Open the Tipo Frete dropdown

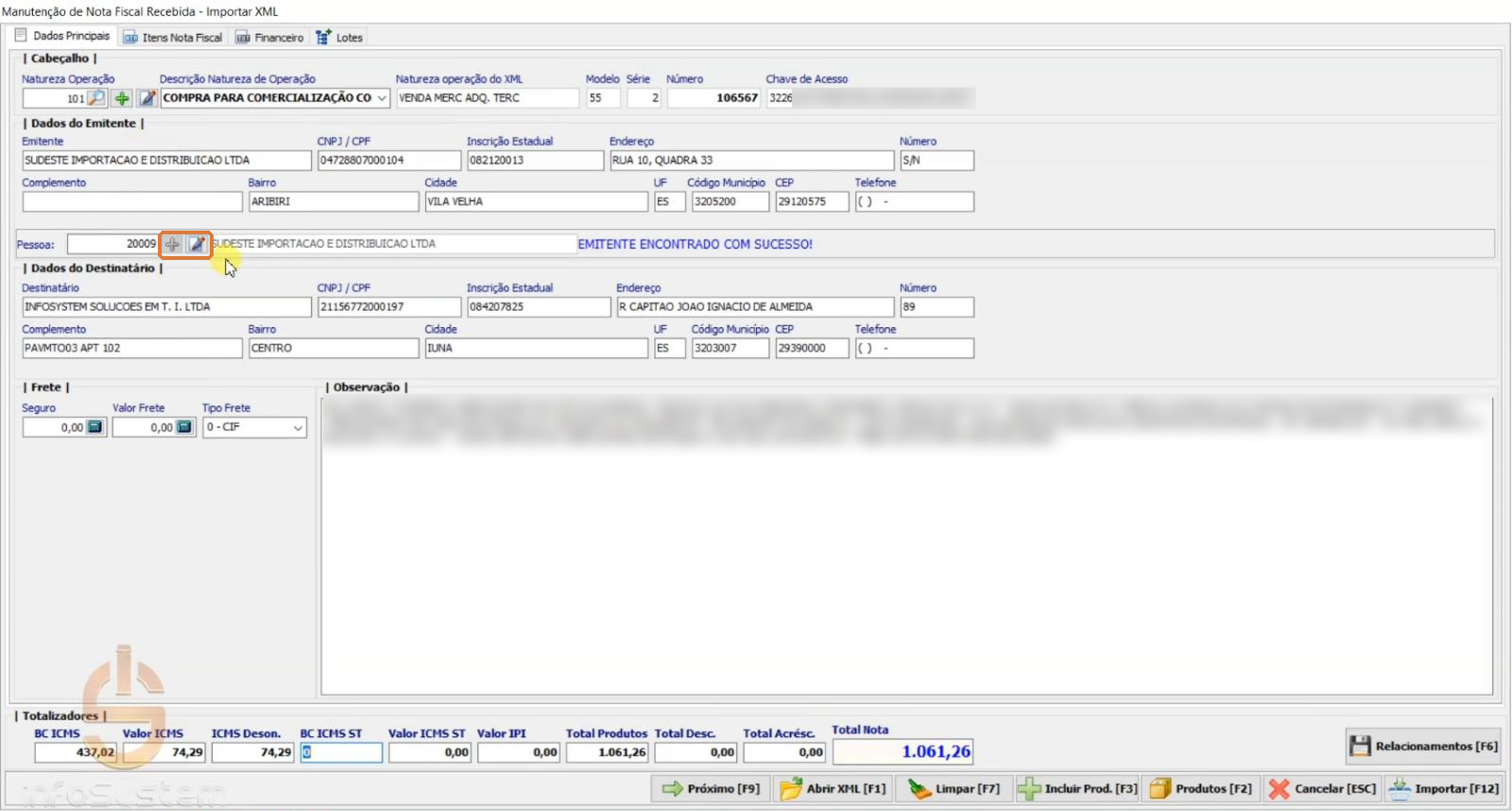coord(298,427)
